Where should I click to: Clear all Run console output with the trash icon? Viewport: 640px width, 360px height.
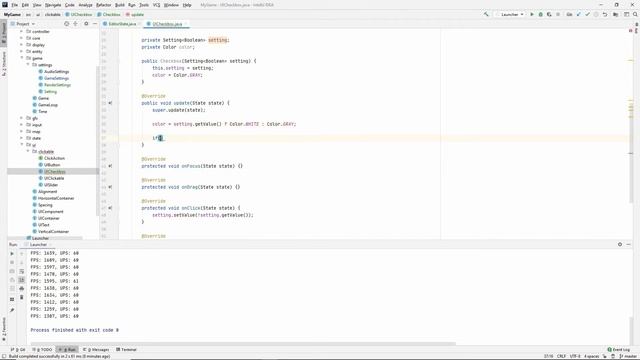point(22,297)
